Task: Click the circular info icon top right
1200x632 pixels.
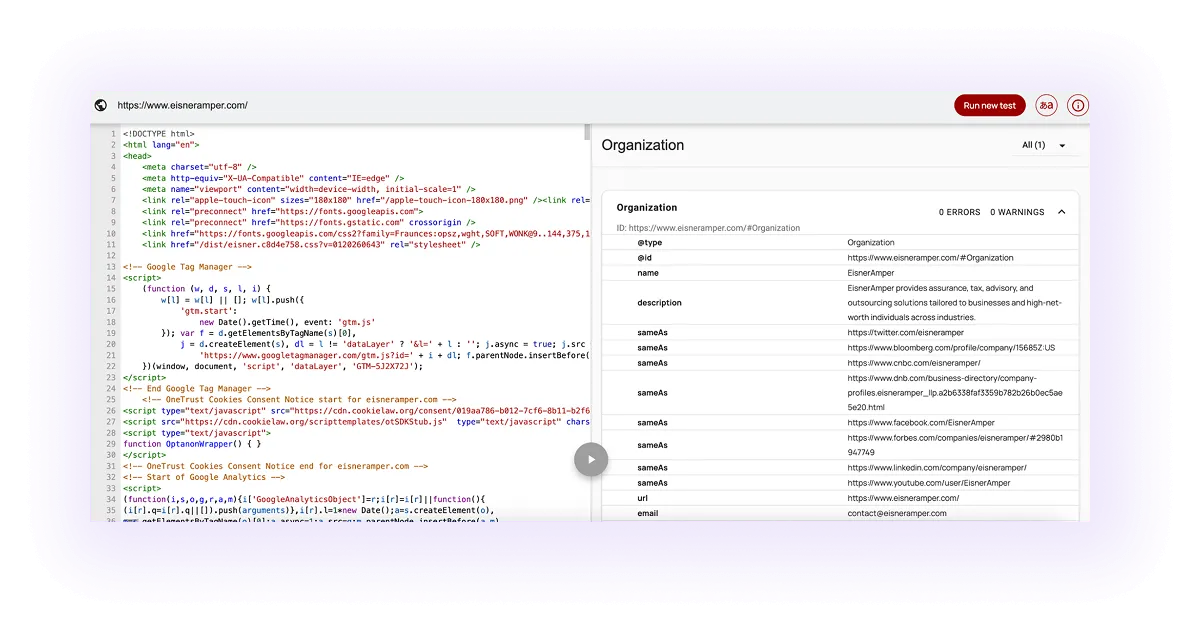Action: point(1076,104)
